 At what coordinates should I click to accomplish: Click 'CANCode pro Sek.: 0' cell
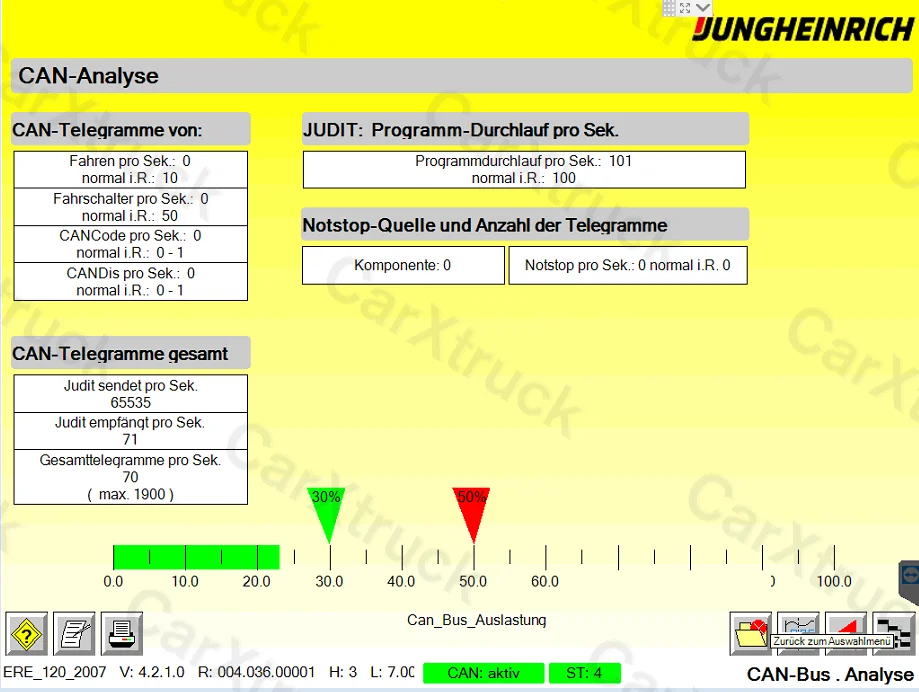tap(131, 244)
